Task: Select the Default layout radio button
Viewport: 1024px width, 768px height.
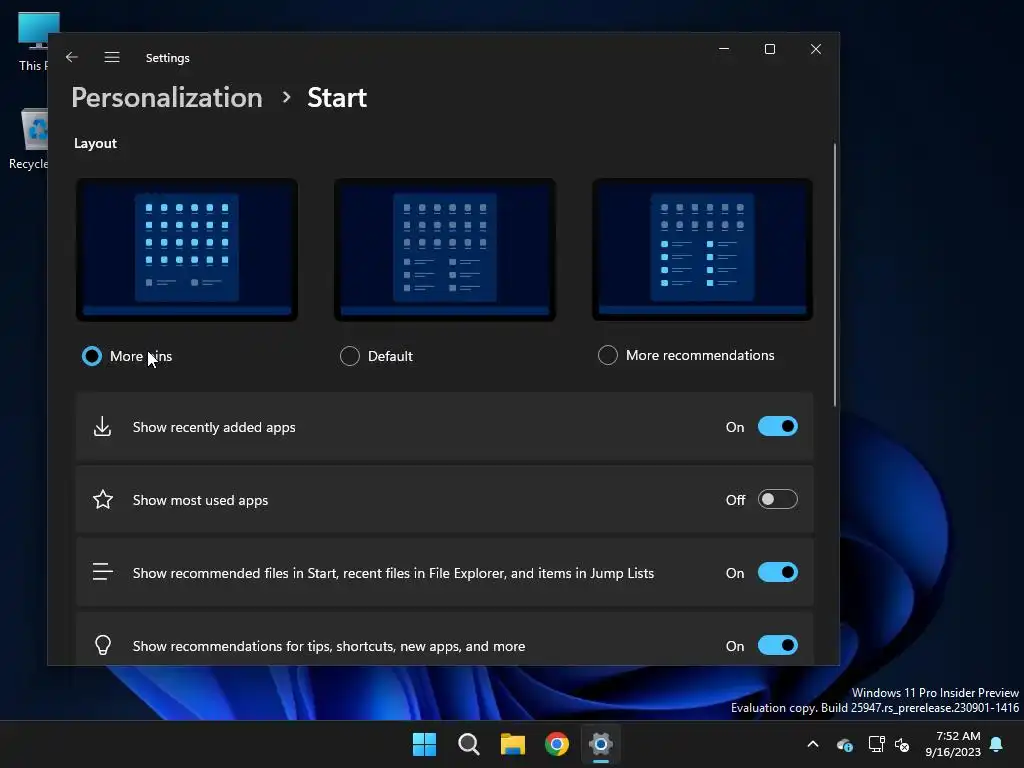Action: (x=349, y=356)
